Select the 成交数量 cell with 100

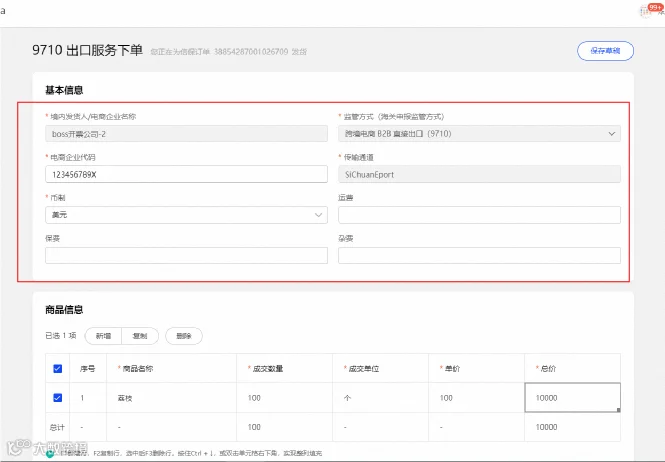(x=284, y=398)
